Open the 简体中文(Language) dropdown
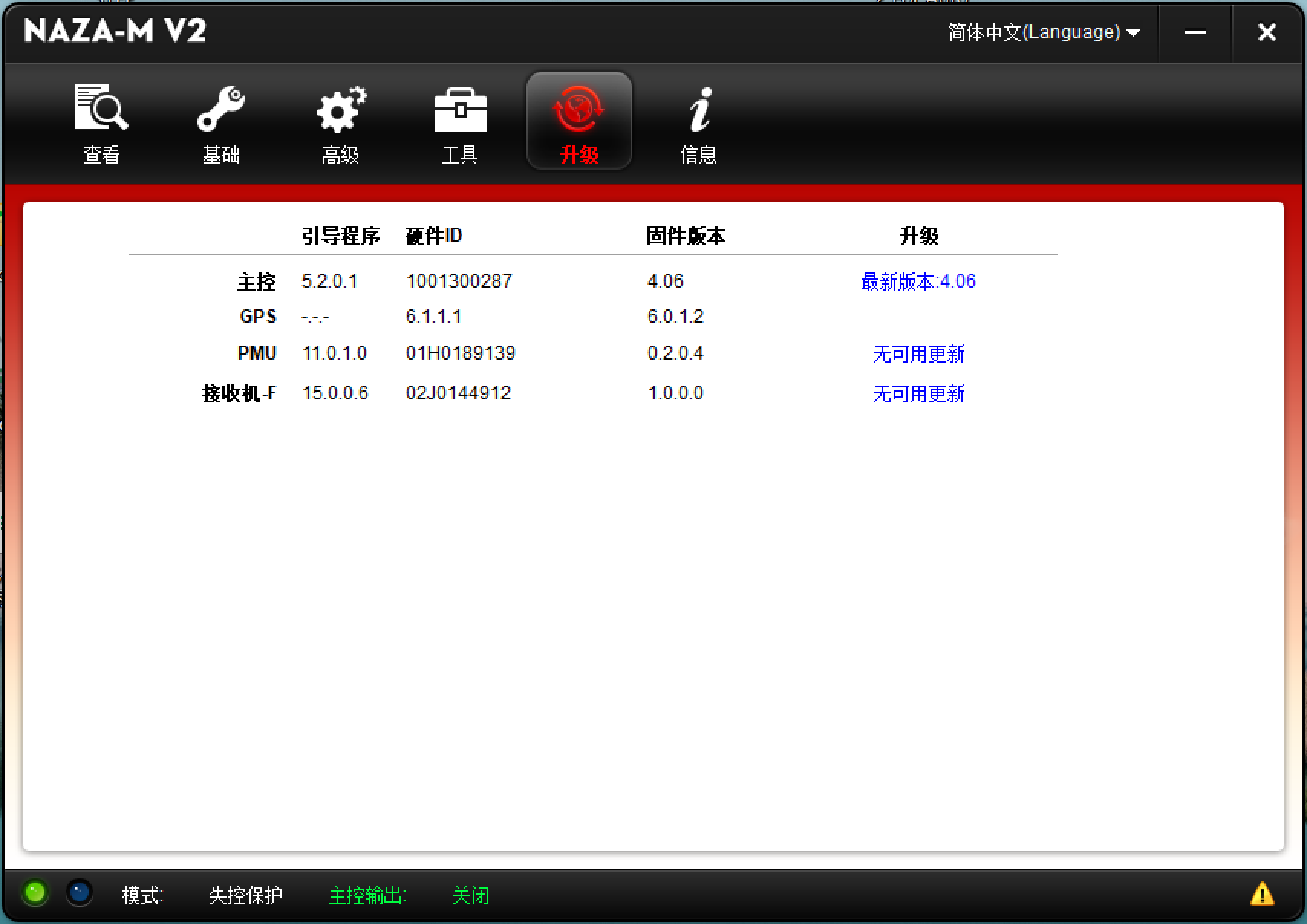Screen dimensions: 1307x924 click(x=1044, y=32)
